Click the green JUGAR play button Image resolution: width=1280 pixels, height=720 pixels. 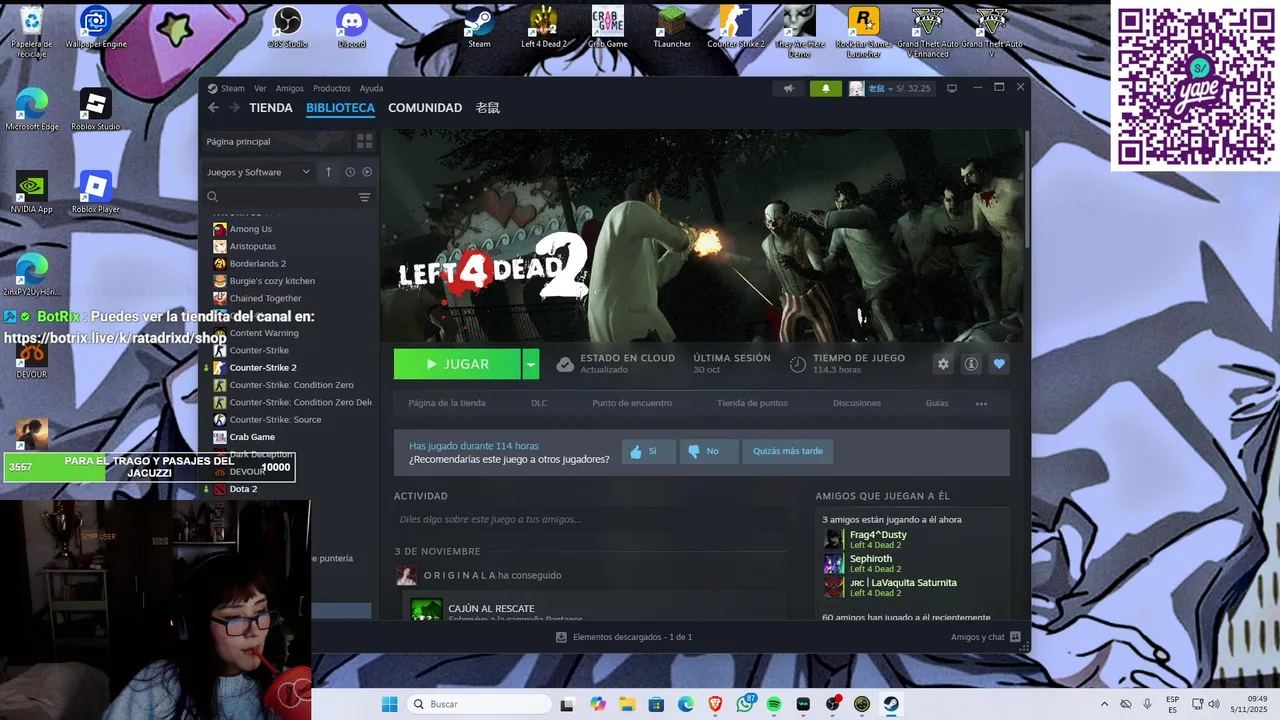pyautogui.click(x=457, y=364)
